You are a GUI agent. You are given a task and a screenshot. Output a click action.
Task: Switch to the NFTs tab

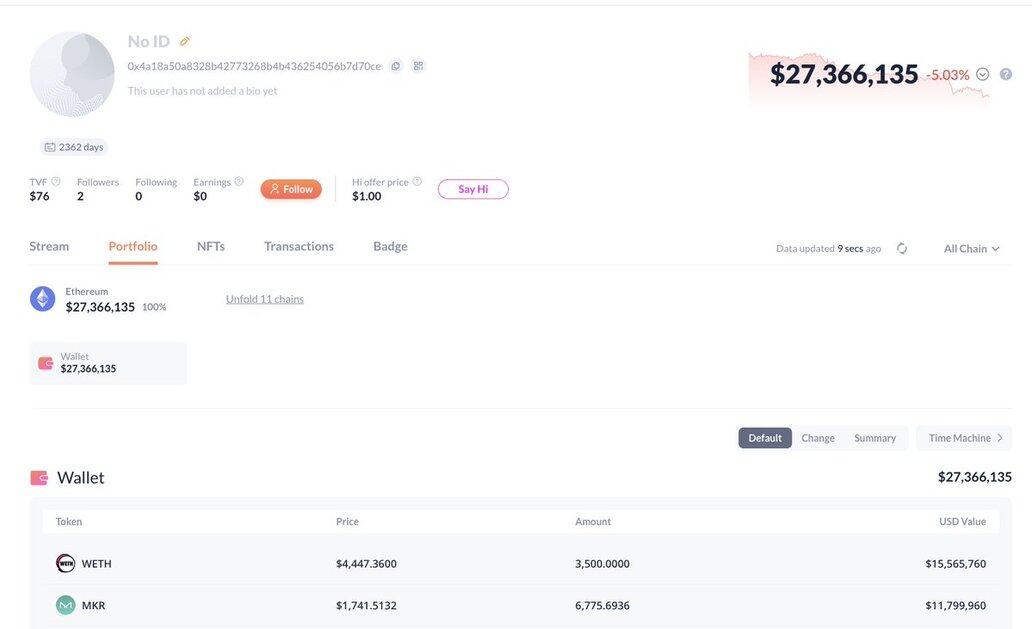point(211,246)
